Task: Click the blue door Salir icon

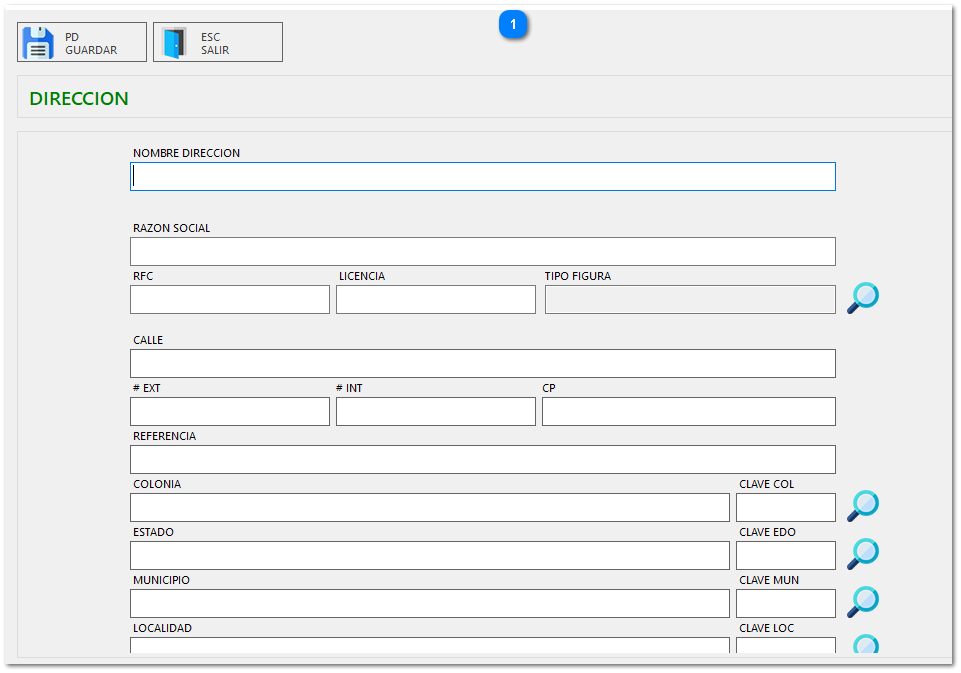Action: (175, 43)
